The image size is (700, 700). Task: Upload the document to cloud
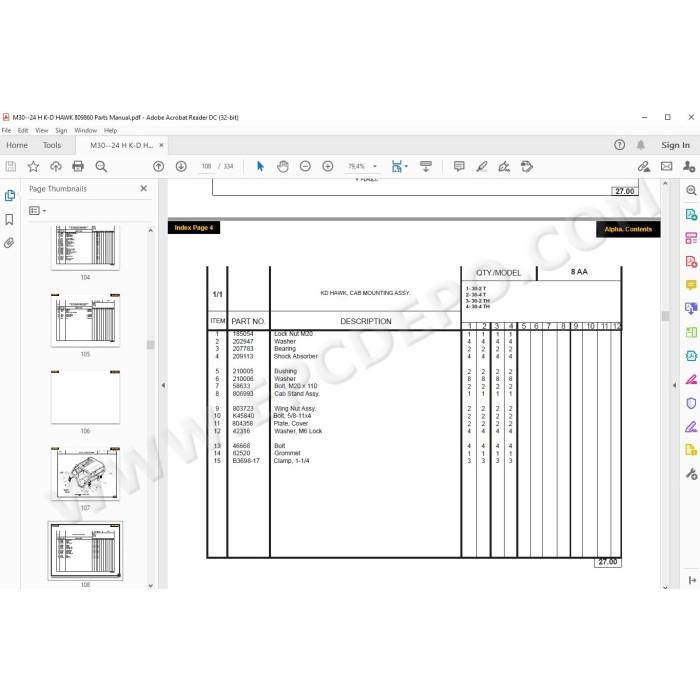tap(56, 167)
